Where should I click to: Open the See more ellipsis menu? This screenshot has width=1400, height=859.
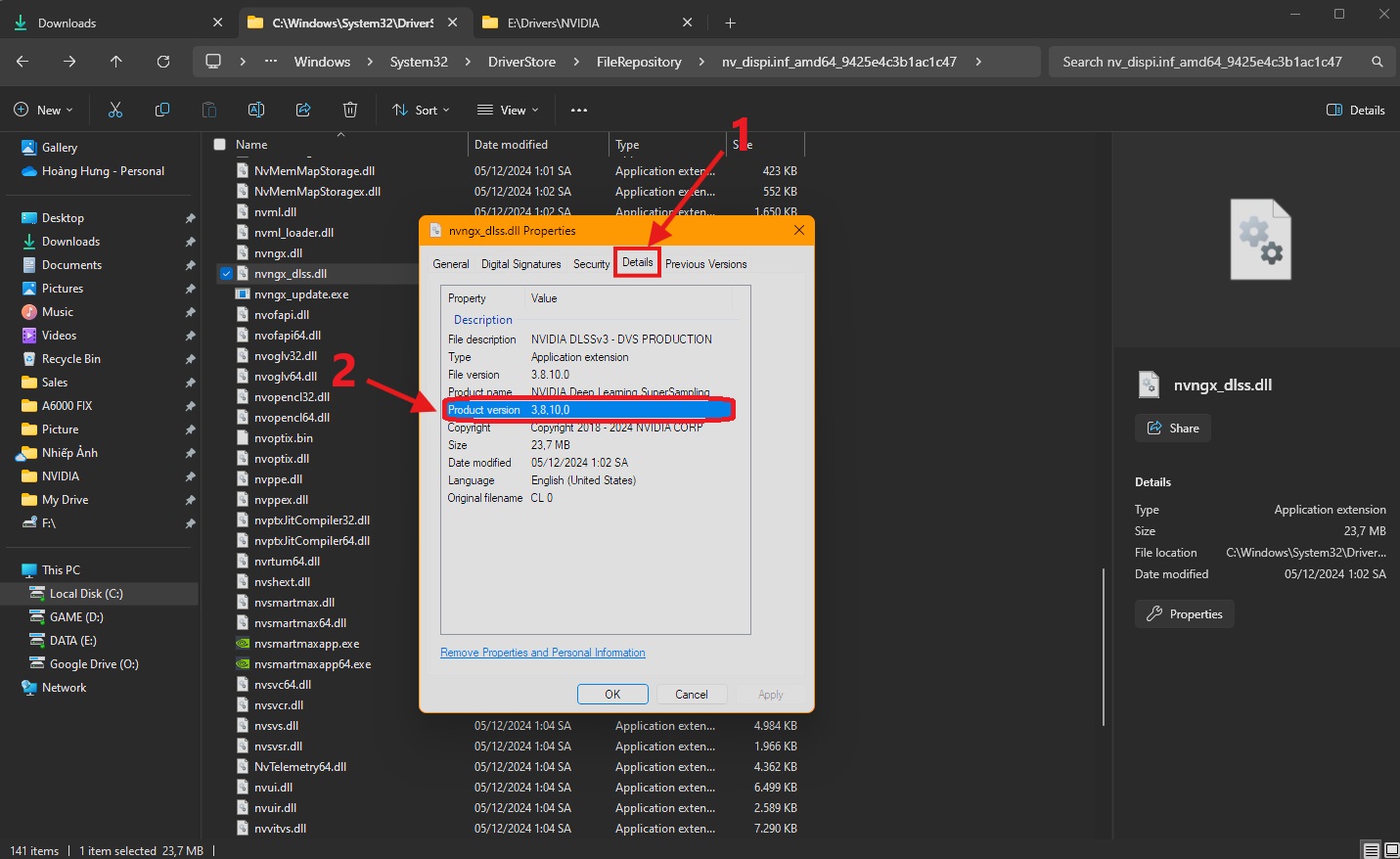point(579,110)
